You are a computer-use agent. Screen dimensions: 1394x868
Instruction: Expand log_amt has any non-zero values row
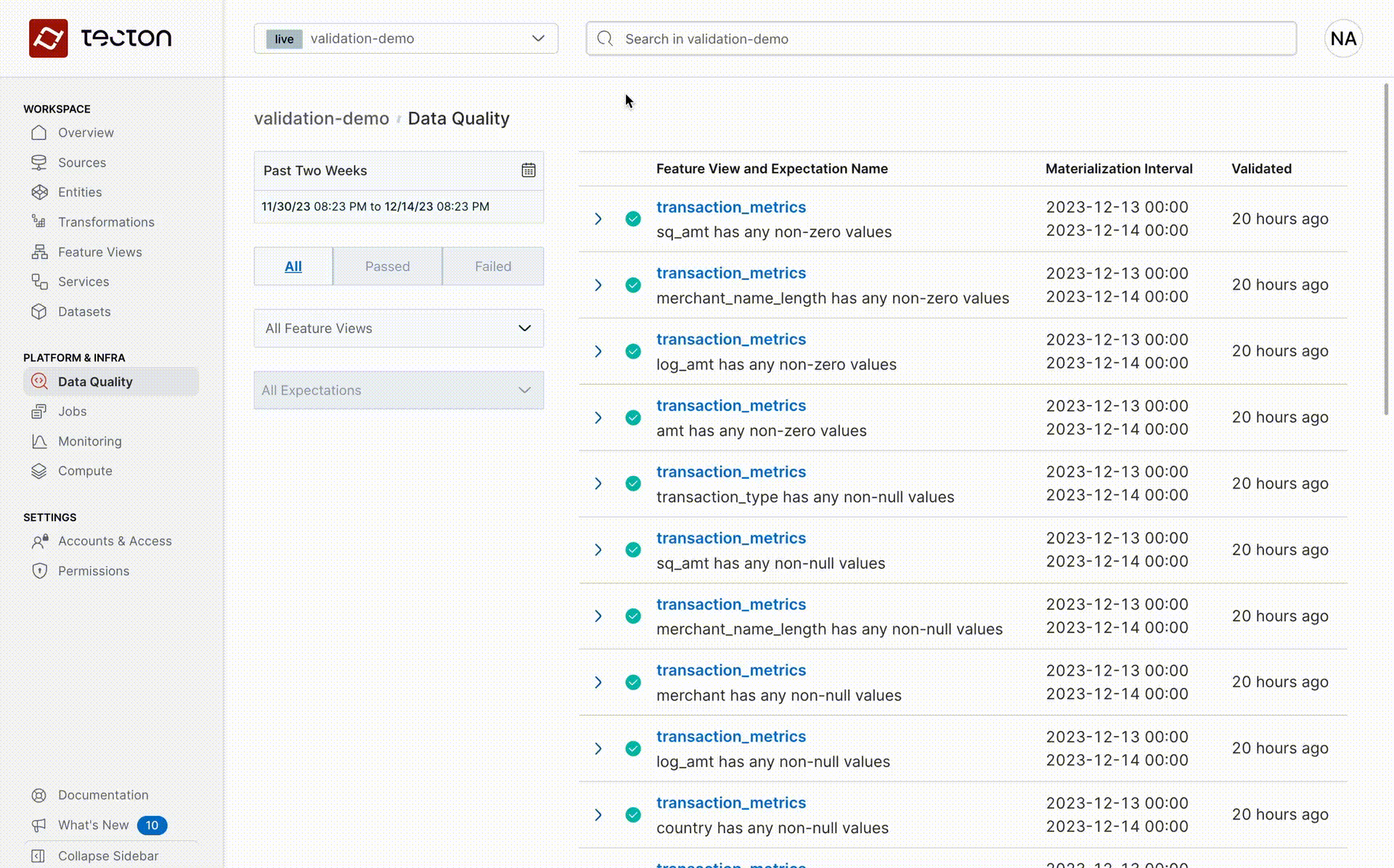598,351
